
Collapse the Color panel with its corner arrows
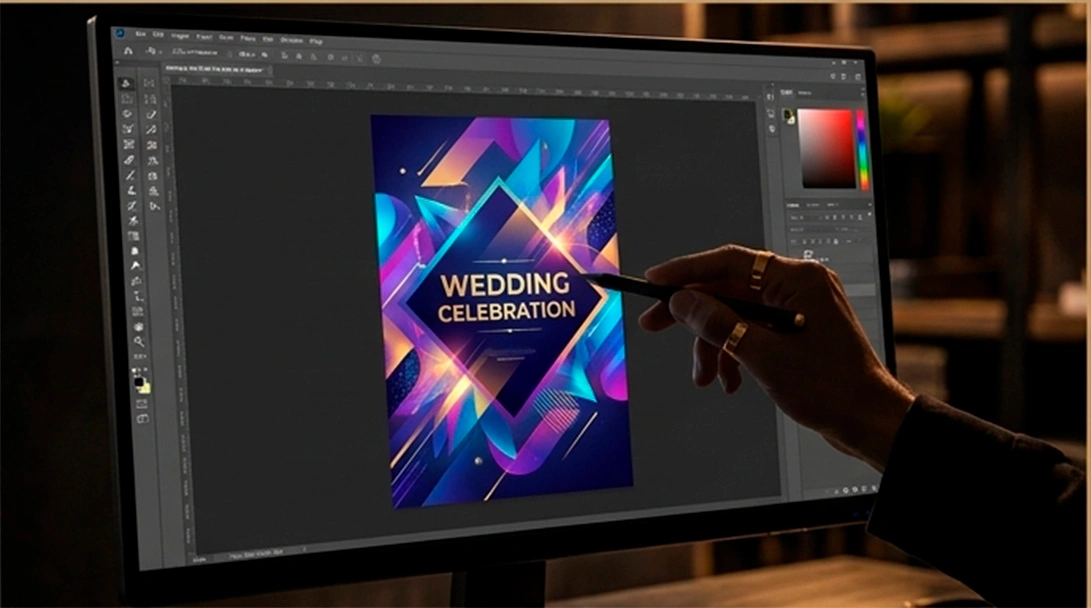click(x=863, y=92)
